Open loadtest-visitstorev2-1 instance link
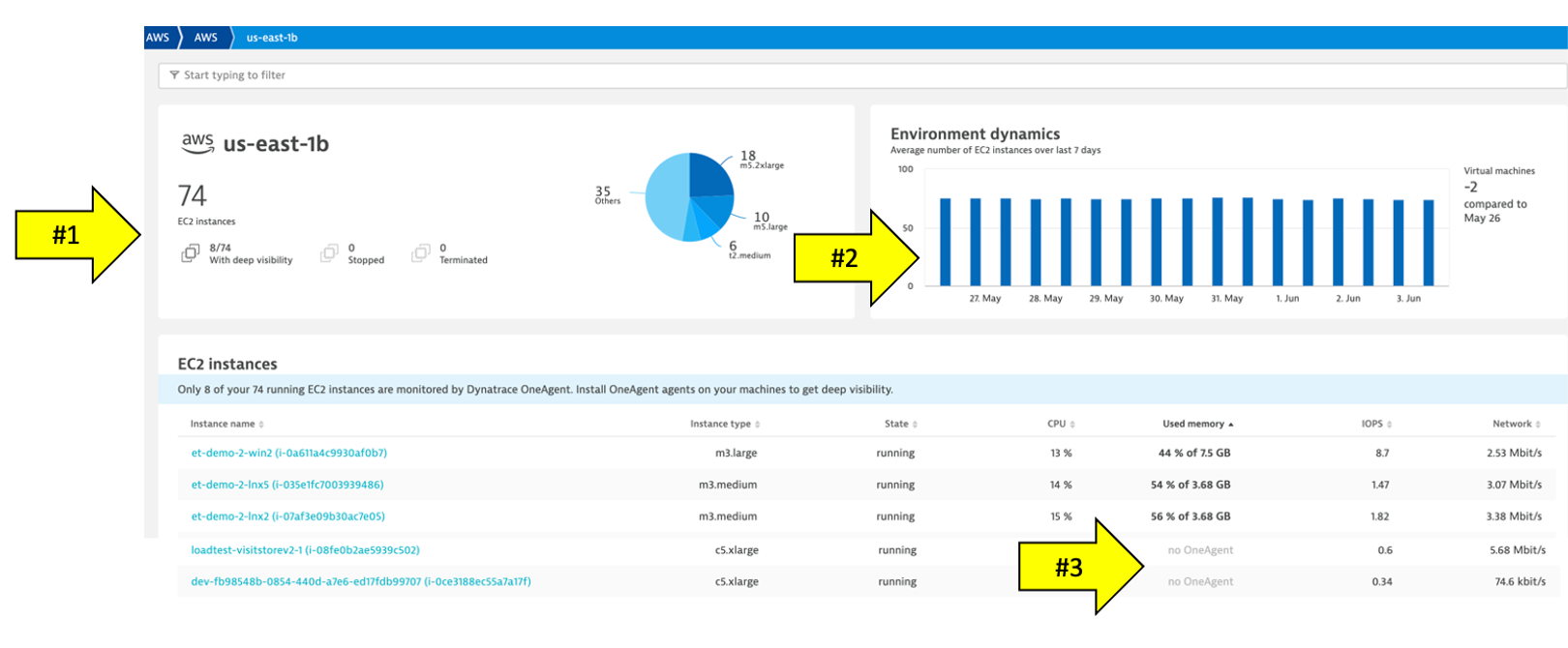This screenshot has width=1568, height=648. (x=305, y=550)
